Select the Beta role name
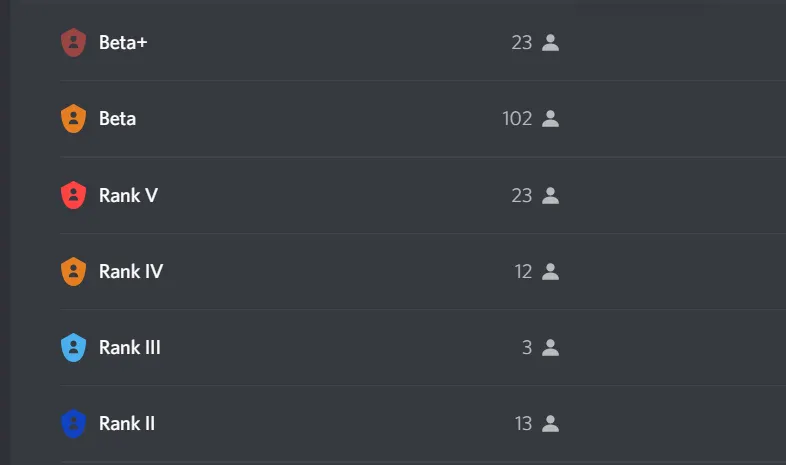Screen dimensions: 786x465 [117, 119]
